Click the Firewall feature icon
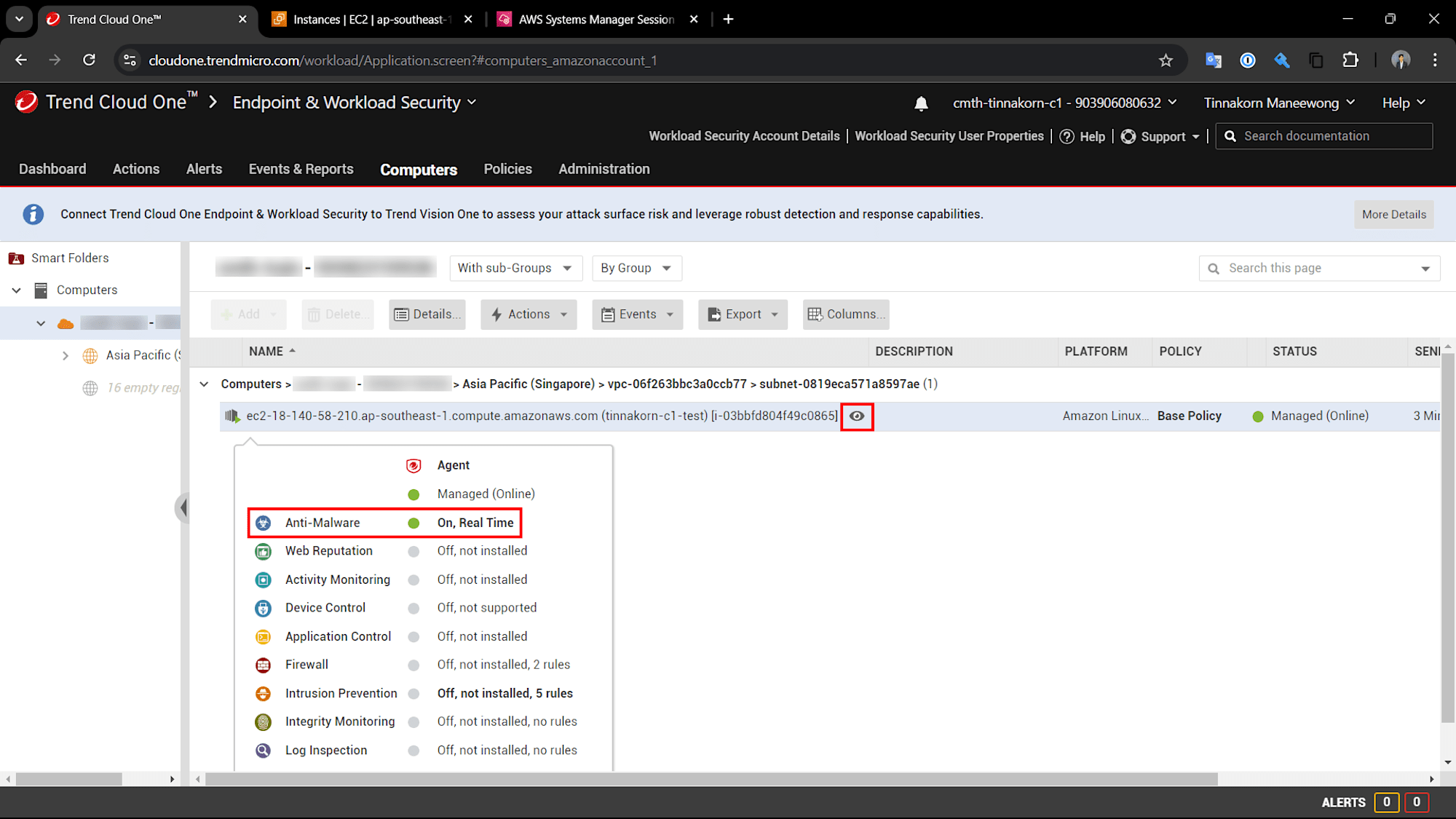Screen dimensions: 1456x819 264,664
